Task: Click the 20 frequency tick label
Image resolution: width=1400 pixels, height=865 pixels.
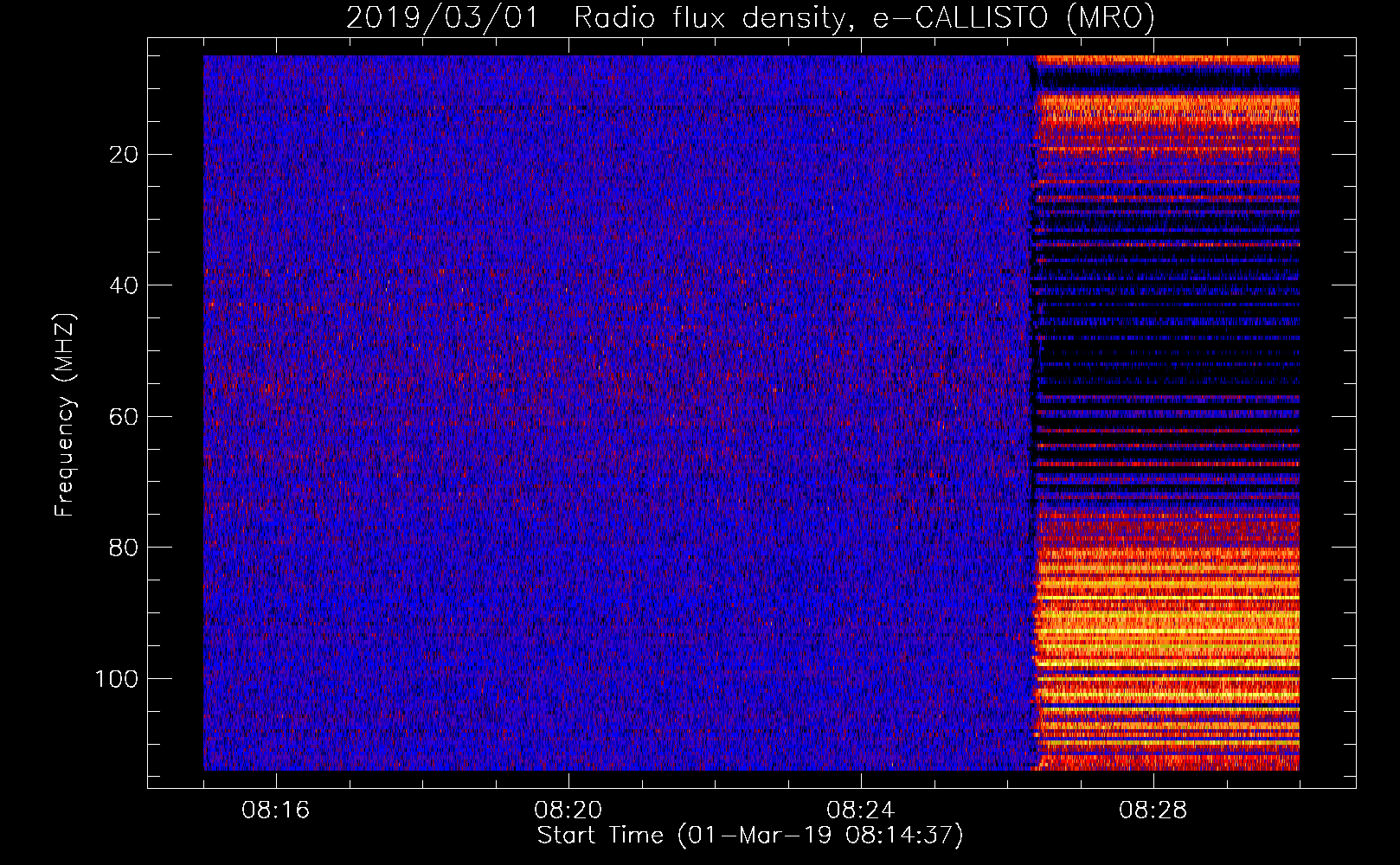Action: click(x=125, y=155)
